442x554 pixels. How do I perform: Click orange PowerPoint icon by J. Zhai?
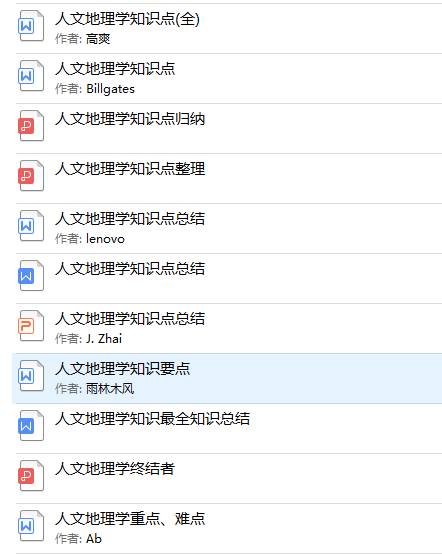click(31, 326)
